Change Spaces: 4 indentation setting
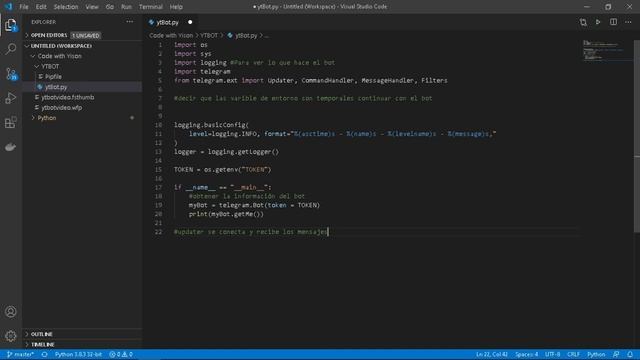This screenshot has width=640, height=360. click(x=527, y=354)
